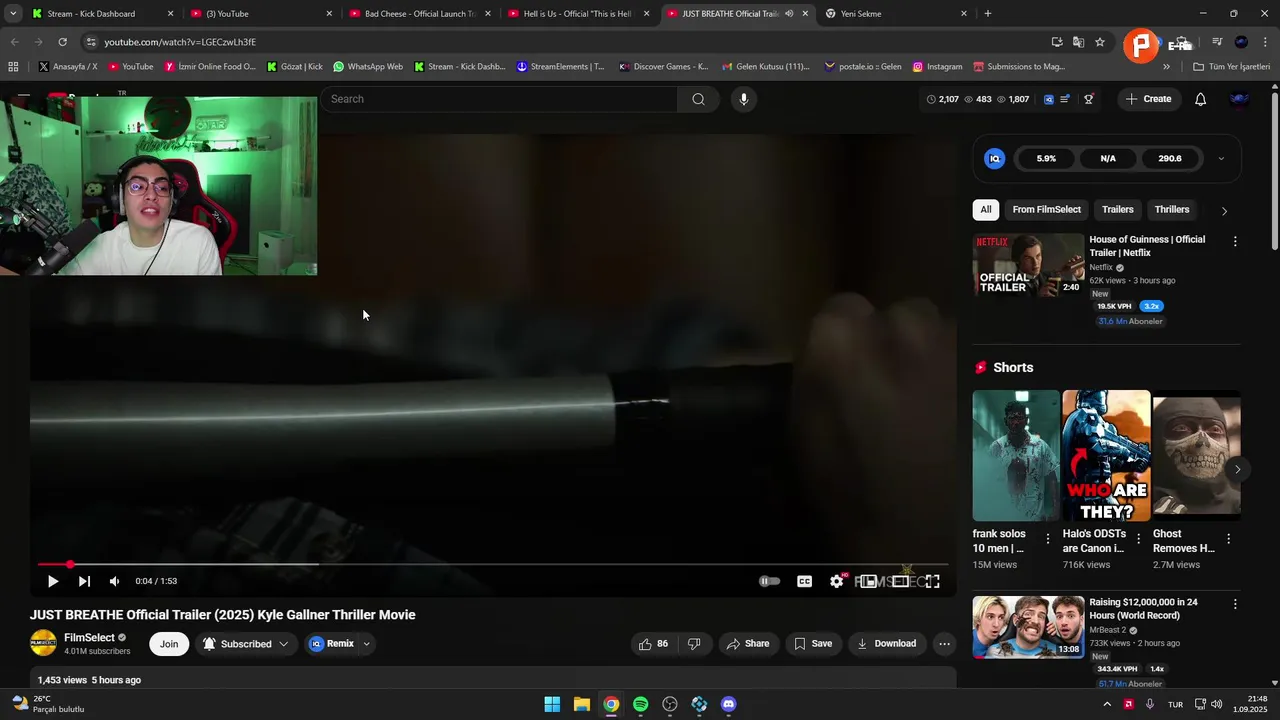Image resolution: width=1280 pixels, height=720 pixels.
Task: Open options for frank solos short
Action: (1048, 539)
